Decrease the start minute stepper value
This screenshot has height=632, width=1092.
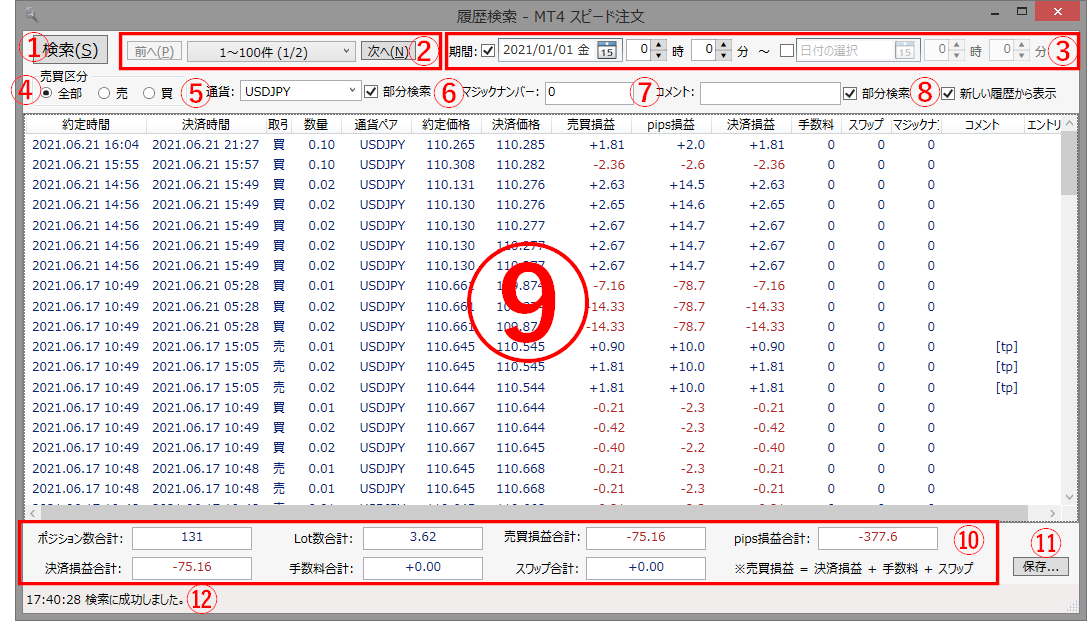click(x=723, y=56)
